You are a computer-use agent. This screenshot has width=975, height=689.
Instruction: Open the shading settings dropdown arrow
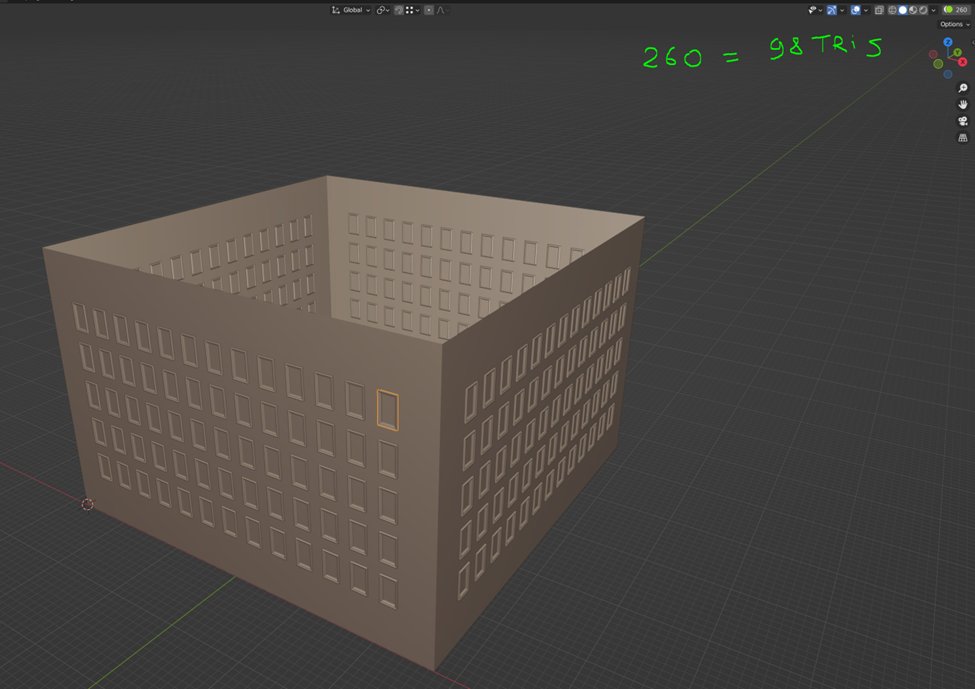tap(934, 10)
